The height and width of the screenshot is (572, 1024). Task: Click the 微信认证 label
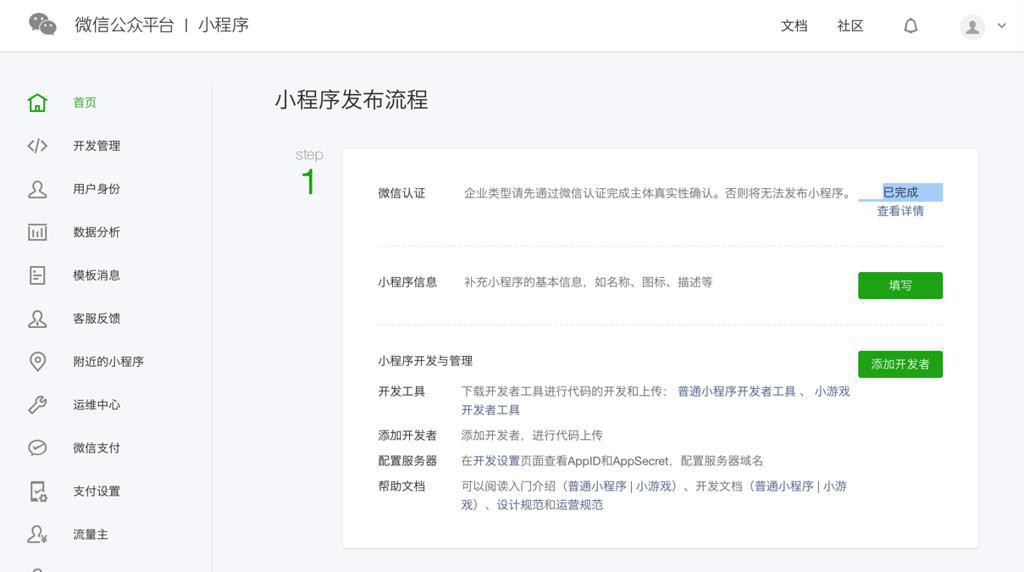(402, 193)
